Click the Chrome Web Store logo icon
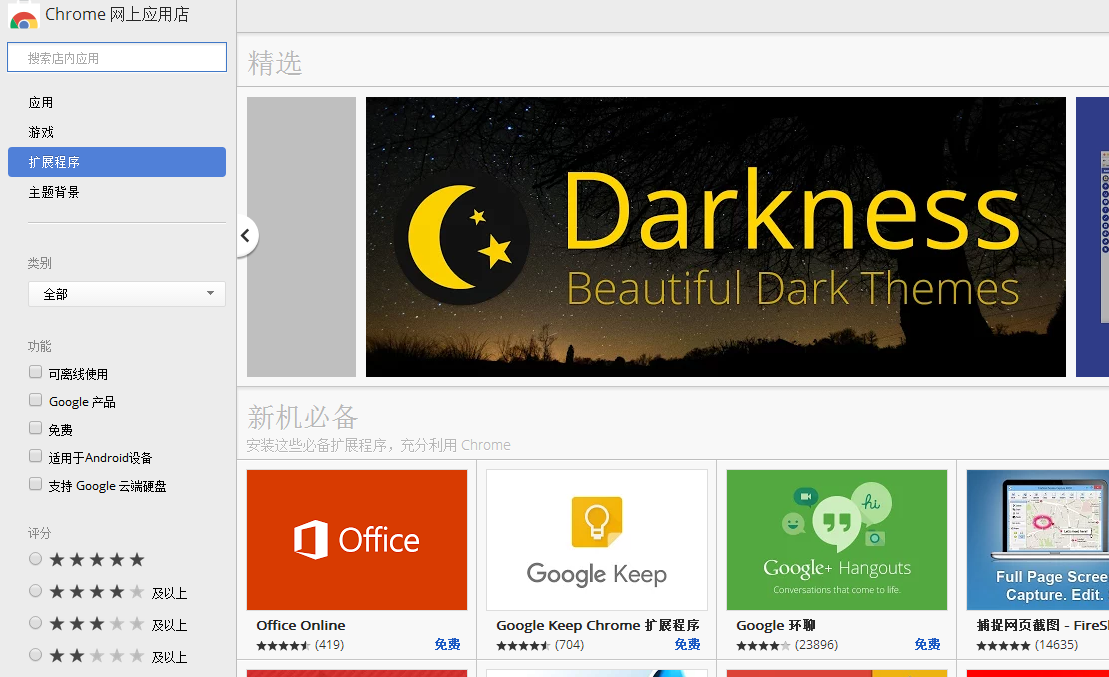 point(23,15)
